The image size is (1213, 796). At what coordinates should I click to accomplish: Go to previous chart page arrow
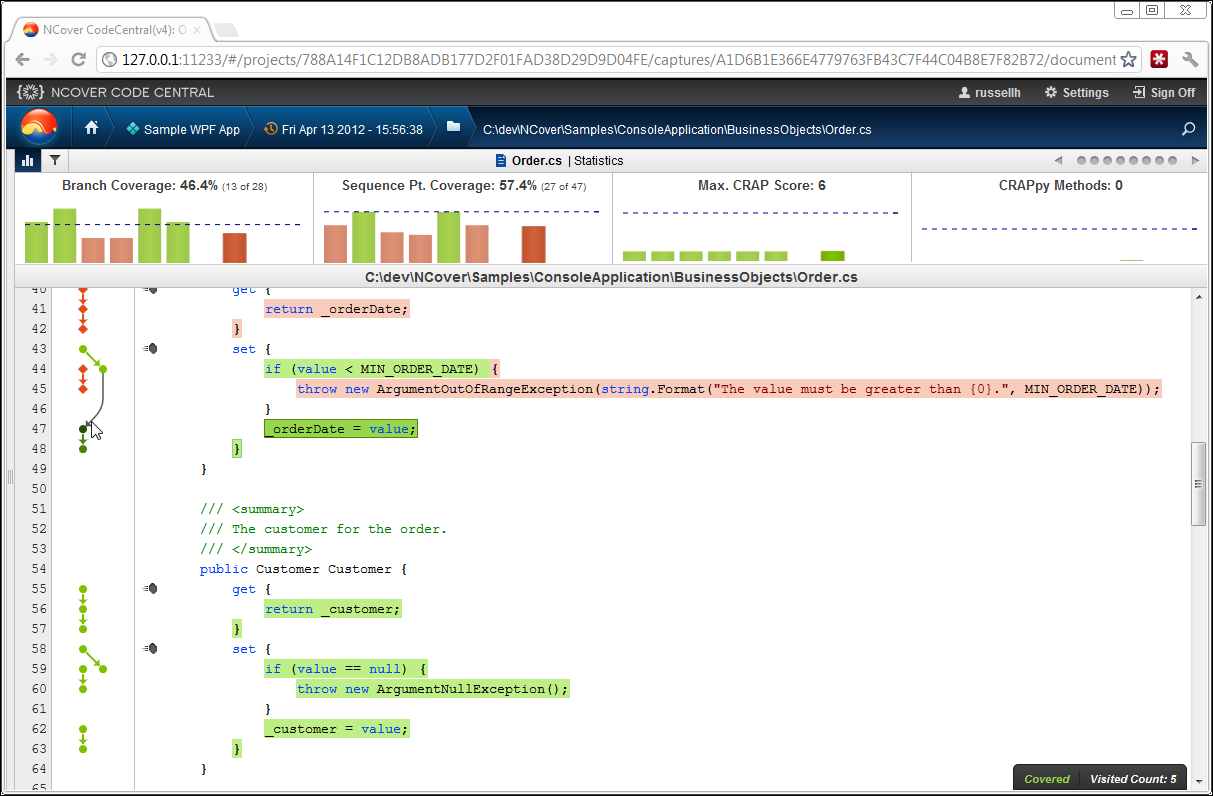[x=1058, y=160]
